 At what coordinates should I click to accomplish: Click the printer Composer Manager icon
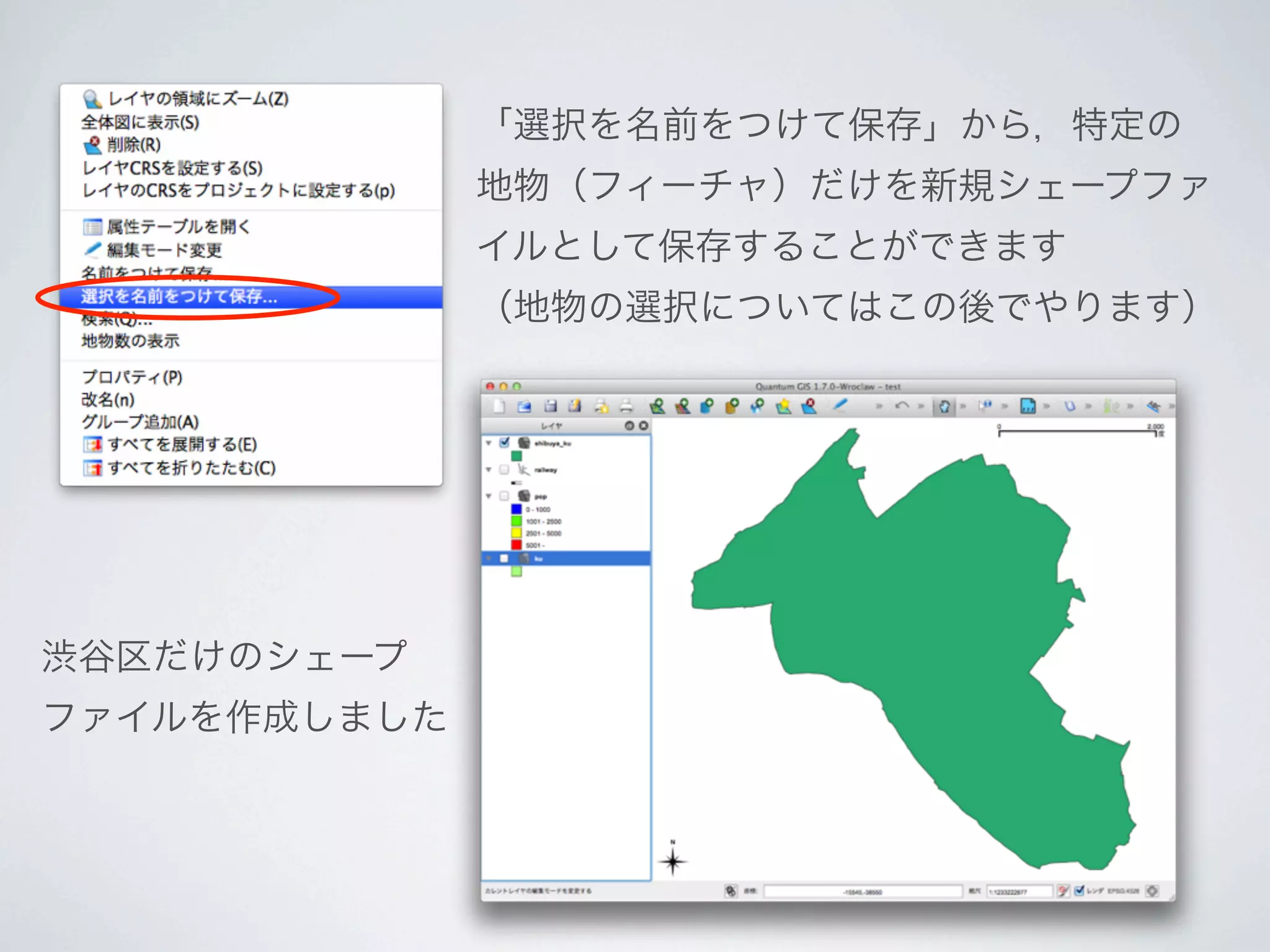[x=626, y=407]
